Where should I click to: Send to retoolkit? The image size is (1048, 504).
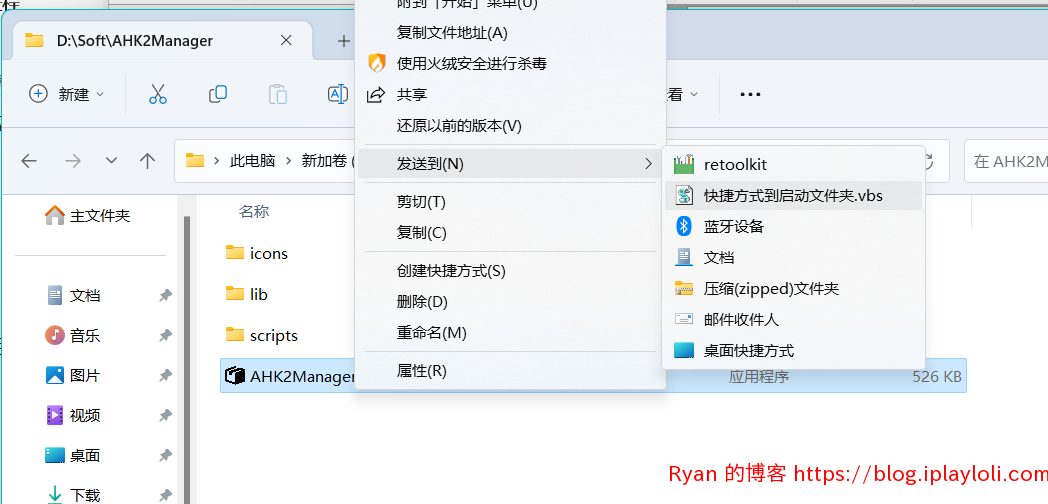[793, 164]
